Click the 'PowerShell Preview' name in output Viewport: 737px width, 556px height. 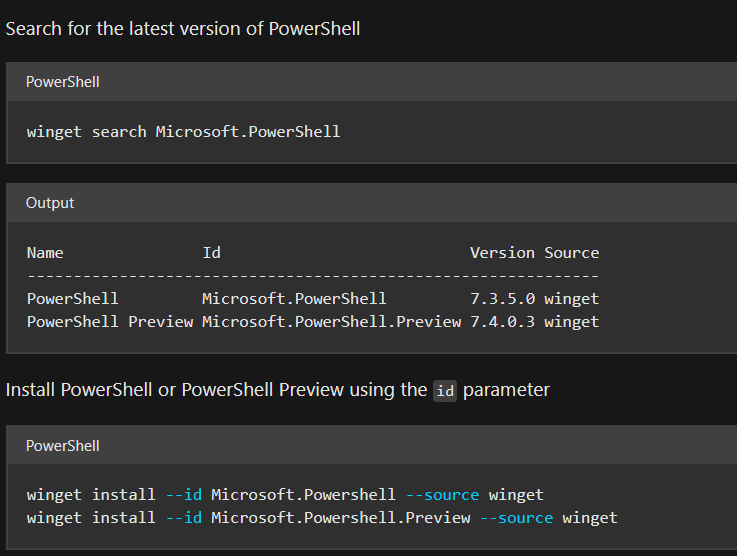(x=110, y=321)
